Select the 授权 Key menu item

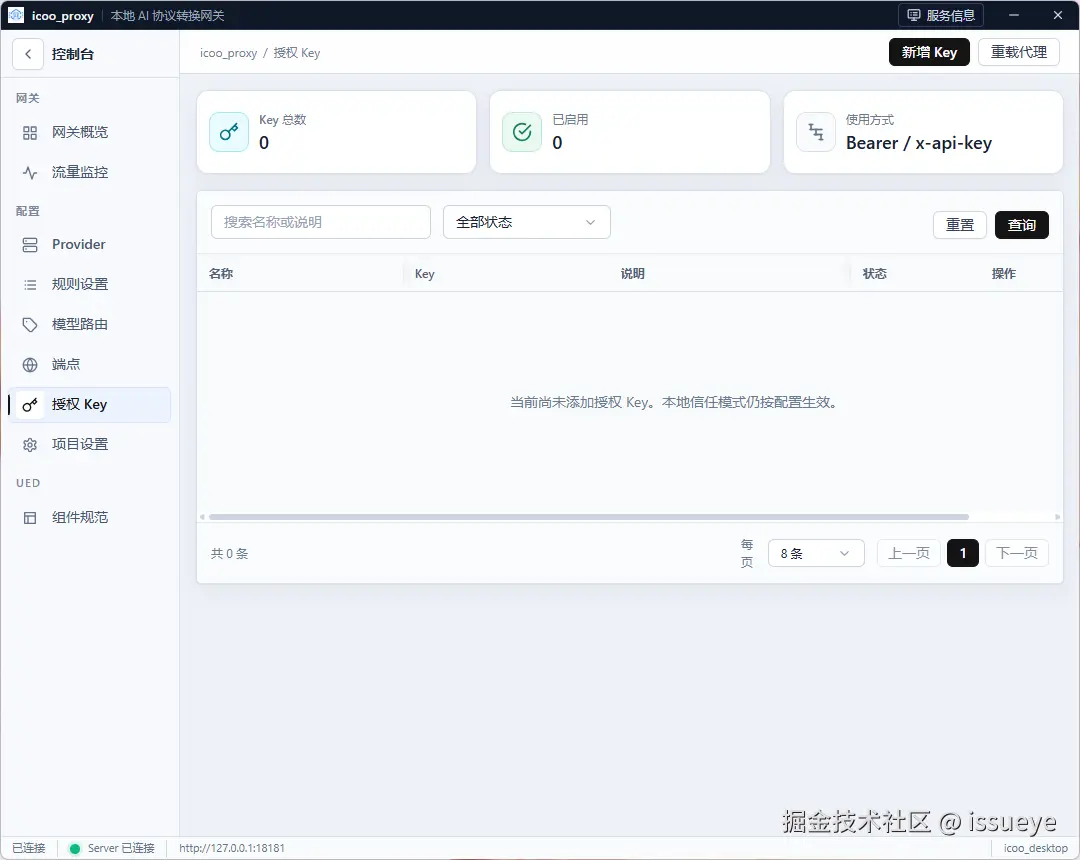(89, 405)
